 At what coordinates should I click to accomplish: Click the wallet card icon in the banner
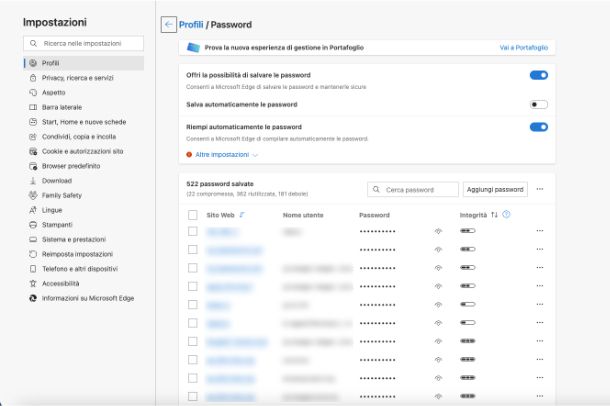coord(193,47)
